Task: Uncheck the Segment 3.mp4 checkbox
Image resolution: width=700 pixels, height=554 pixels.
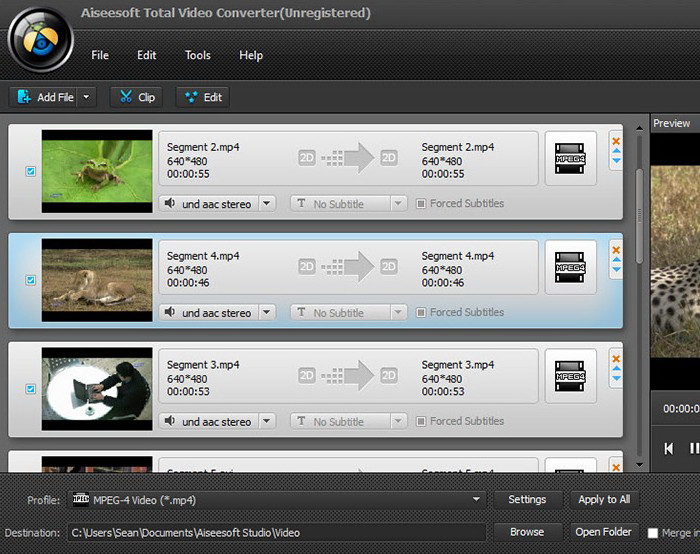Action: [30, 389]
